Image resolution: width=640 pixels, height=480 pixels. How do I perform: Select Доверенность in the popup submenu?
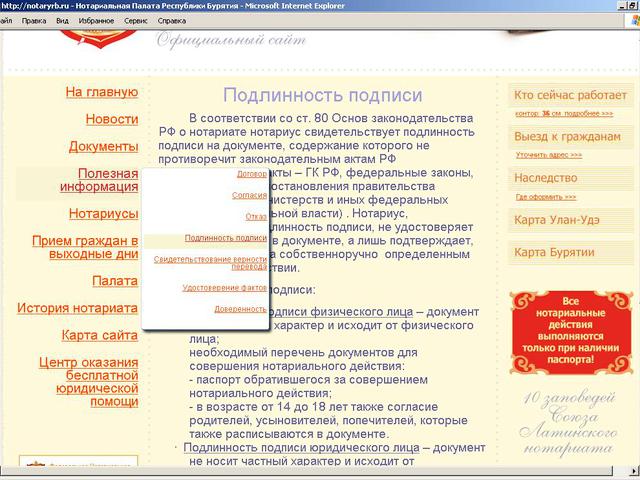point(240,309)
